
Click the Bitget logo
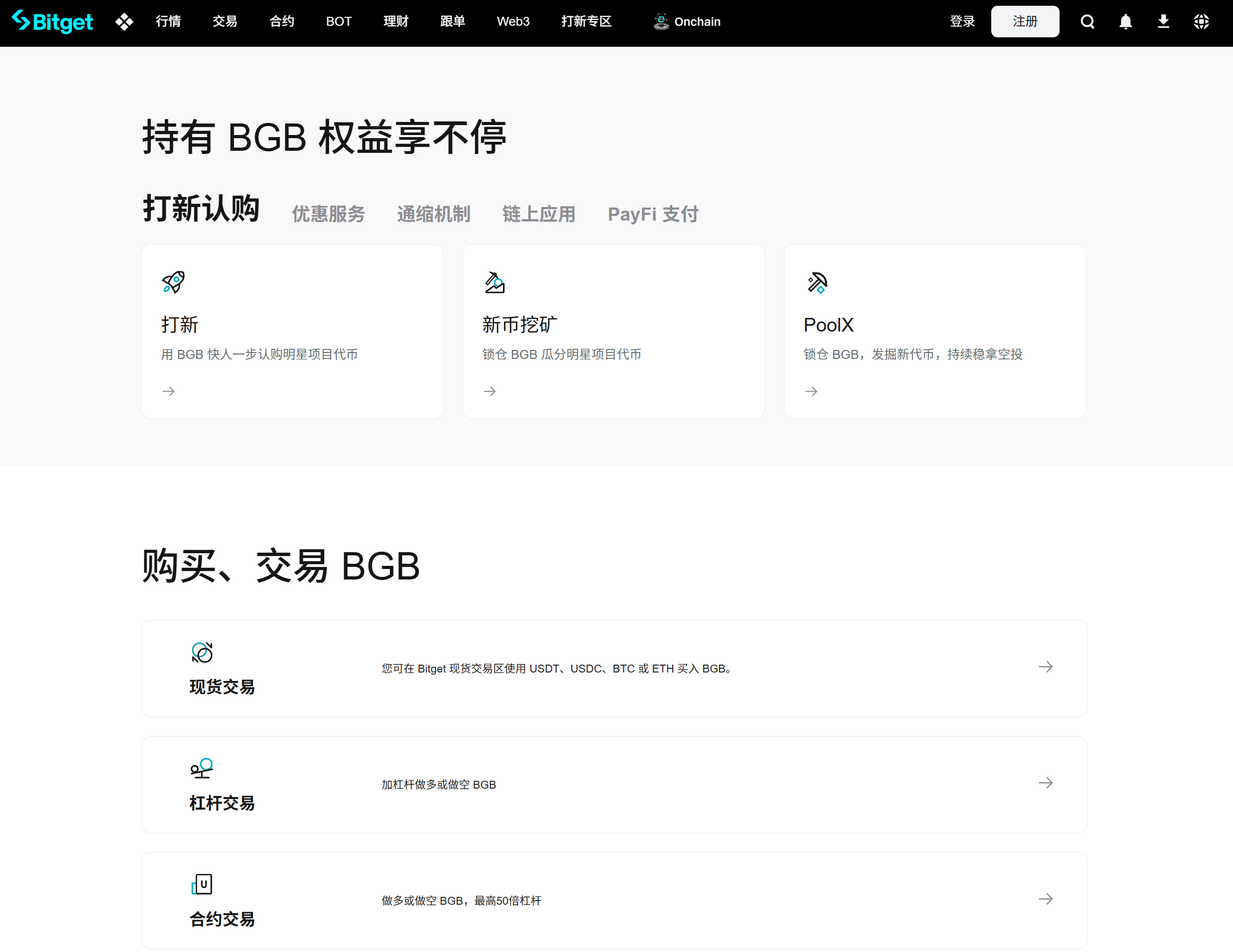[x=53, y=22]
